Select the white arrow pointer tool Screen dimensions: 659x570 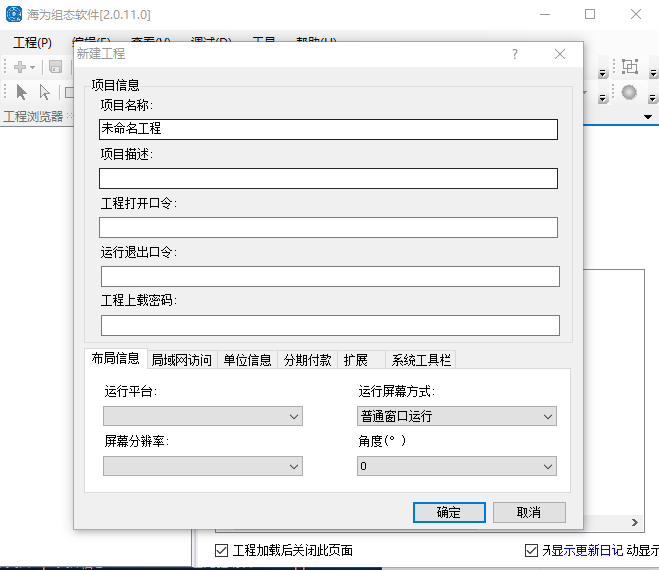pos(44,92)
